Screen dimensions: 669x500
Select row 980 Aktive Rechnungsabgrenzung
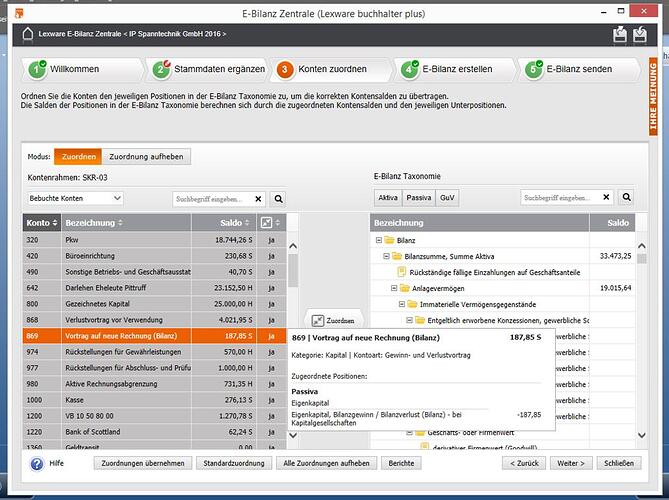(154, 384)
